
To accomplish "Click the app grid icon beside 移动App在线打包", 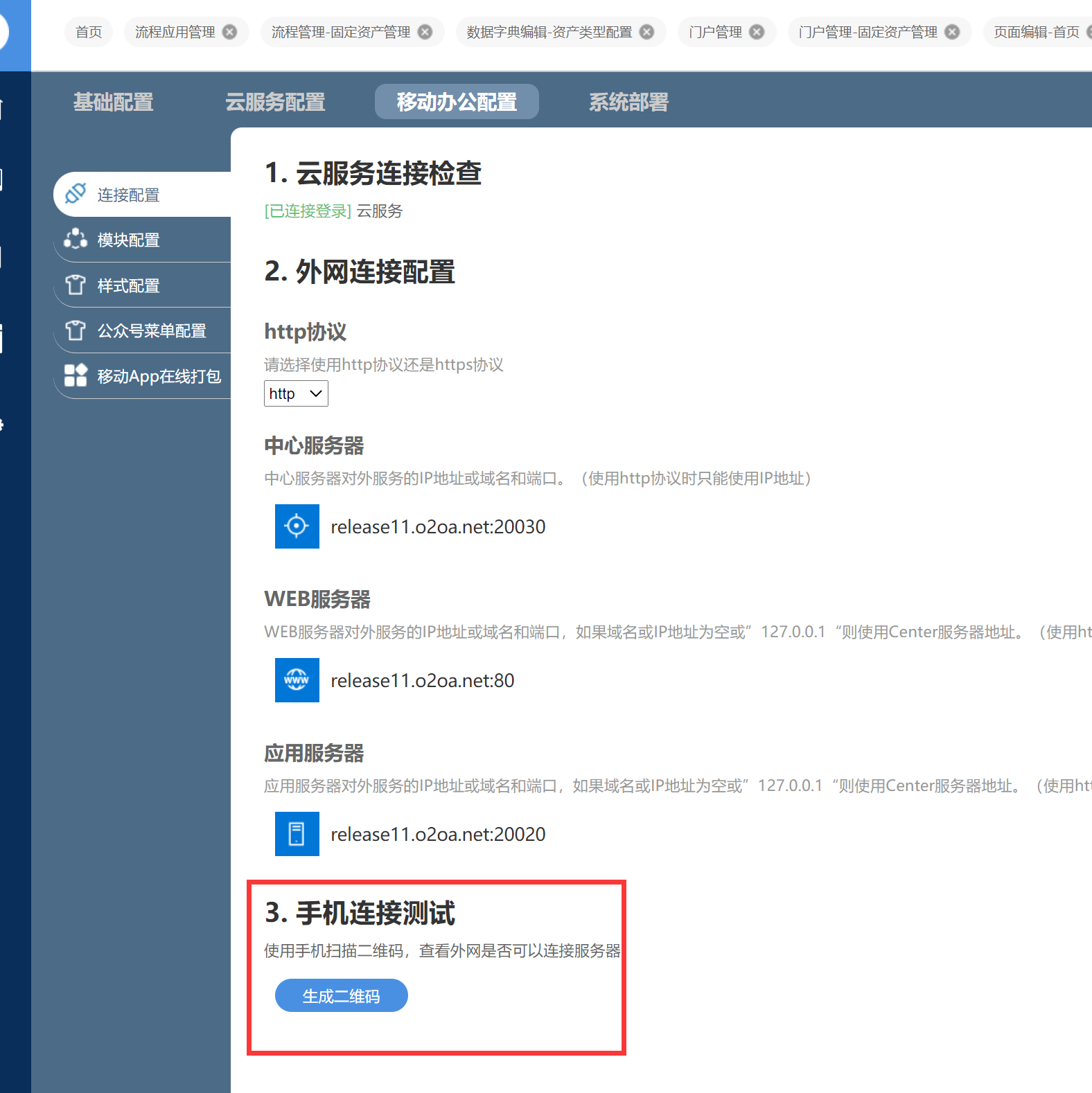I will 76,375.
